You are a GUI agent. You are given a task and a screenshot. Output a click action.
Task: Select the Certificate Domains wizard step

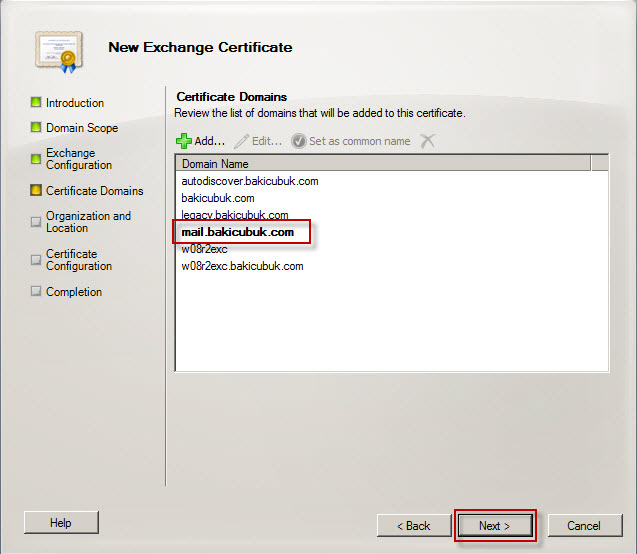(x=95, y=191)
